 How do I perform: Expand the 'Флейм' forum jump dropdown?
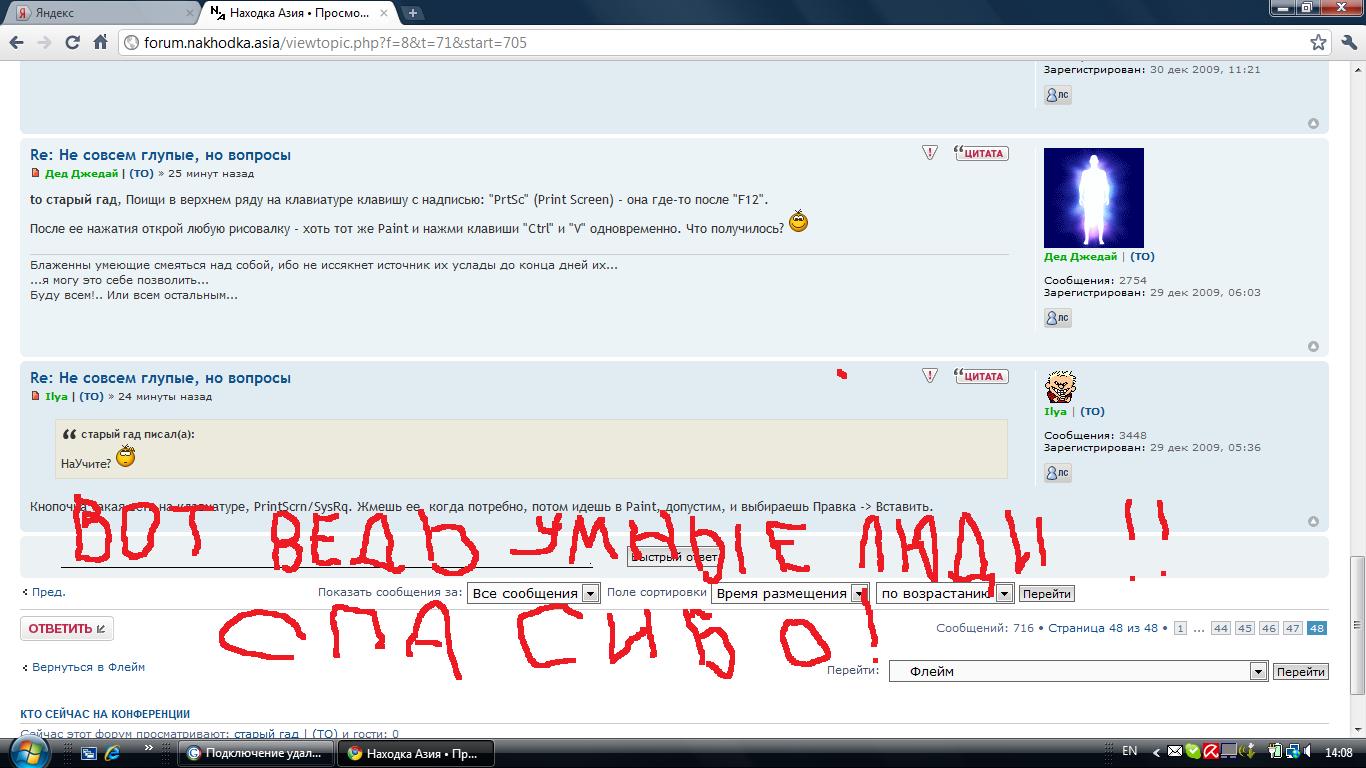point(1259,672)
